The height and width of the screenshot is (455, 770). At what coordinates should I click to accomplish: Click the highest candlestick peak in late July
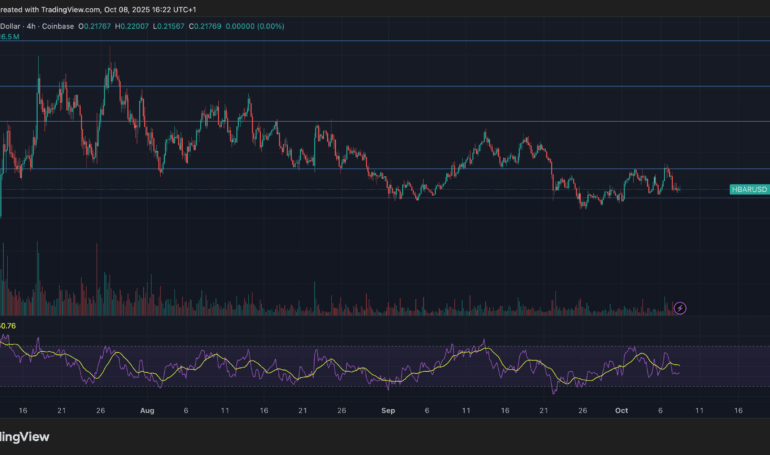(112, 68)
